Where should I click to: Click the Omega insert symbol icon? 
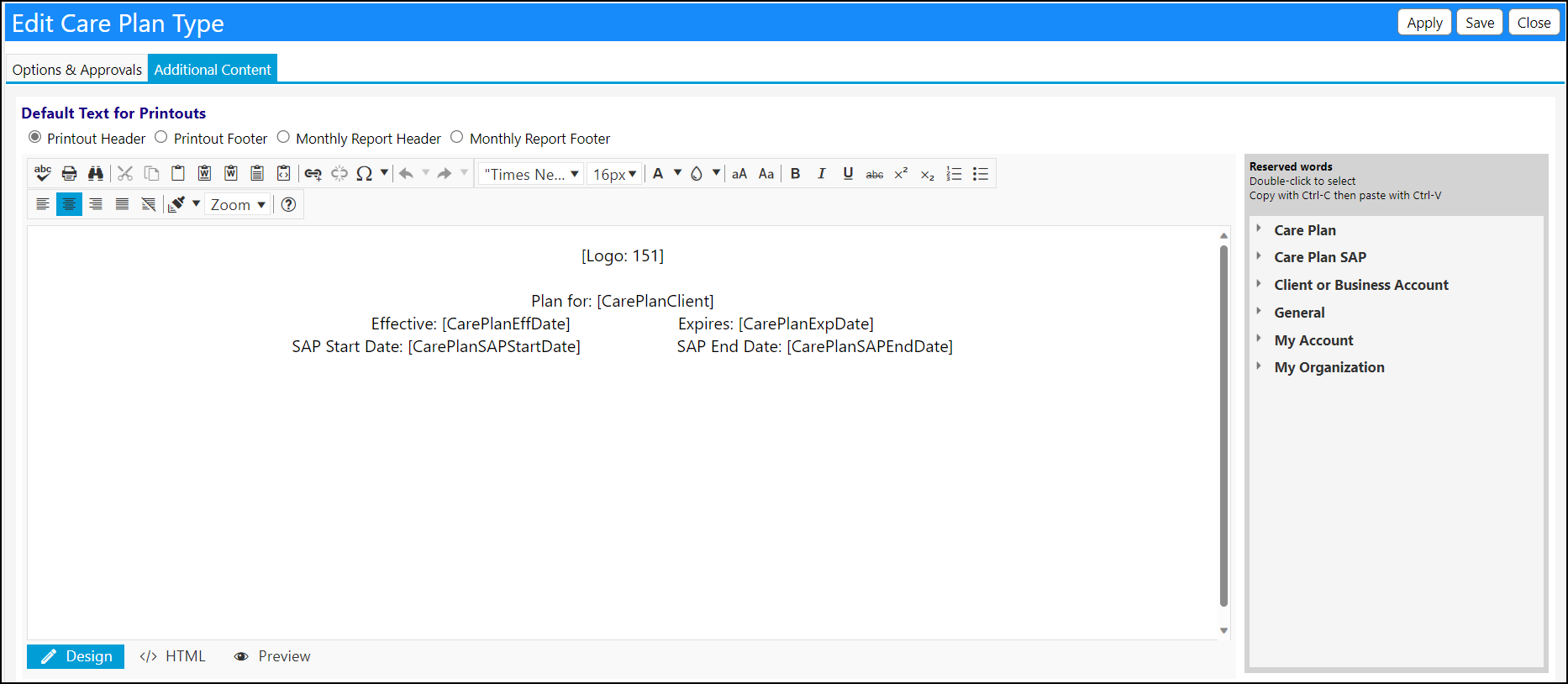pyautogui.click(x=365, y=173)
